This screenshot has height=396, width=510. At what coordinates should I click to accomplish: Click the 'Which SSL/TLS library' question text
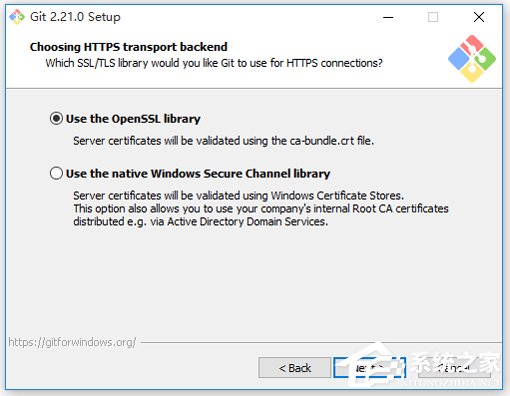[x=214, y=63]
